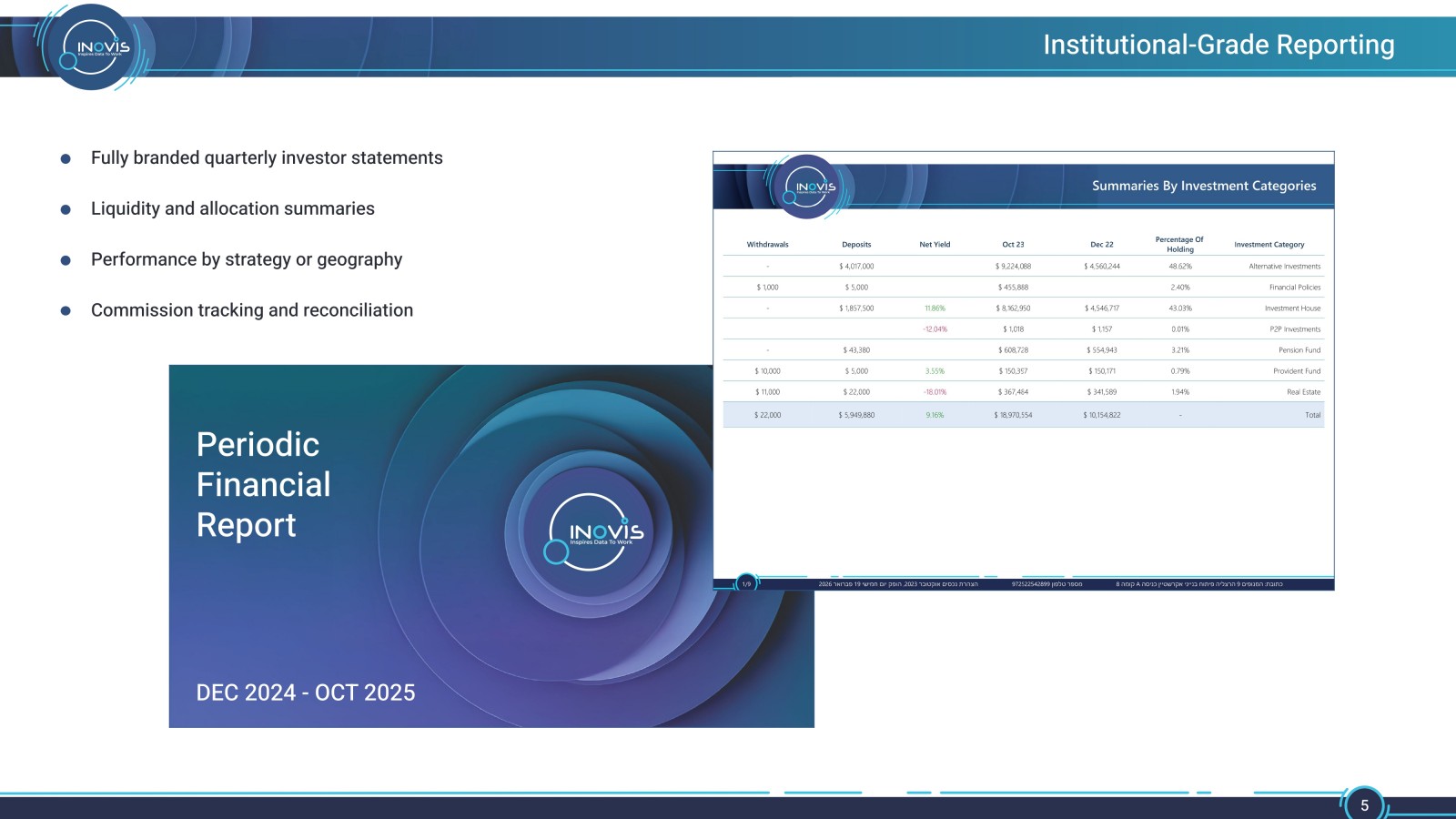
Task: Click the 3.55% net yield for Provident Fund
Action: click(935, 371)
